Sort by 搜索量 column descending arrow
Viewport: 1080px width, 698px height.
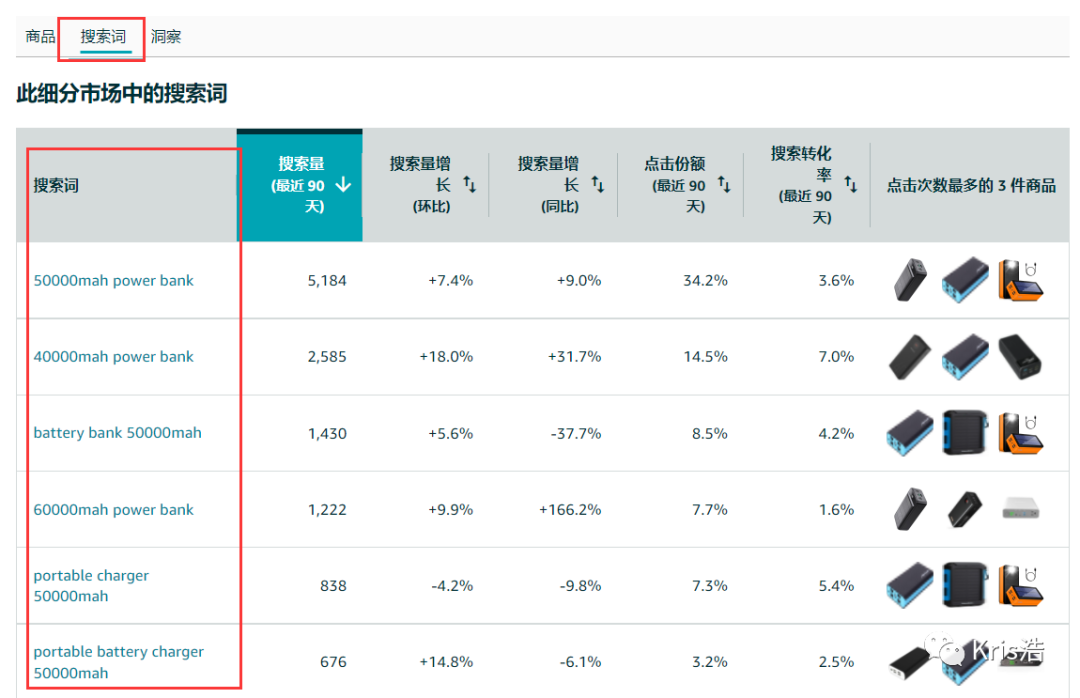click(343, 185)
